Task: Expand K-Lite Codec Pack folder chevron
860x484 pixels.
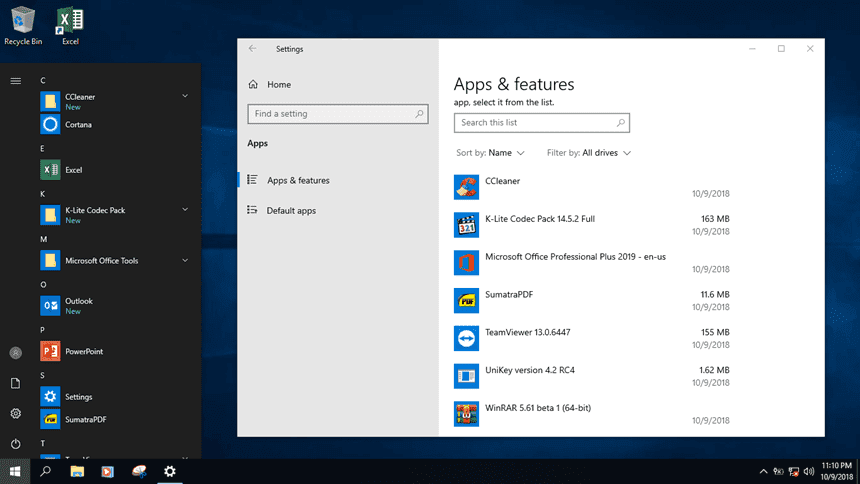Action: (x=185, y=210)
